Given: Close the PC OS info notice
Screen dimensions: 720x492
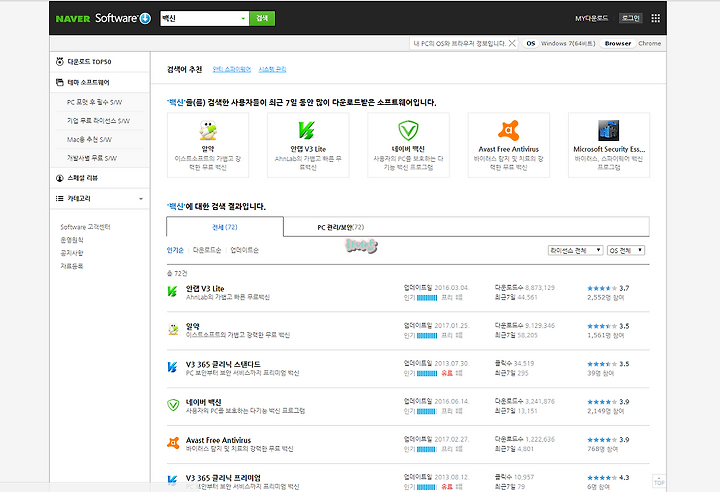Looking at the screenshot, I should (512, 43).
